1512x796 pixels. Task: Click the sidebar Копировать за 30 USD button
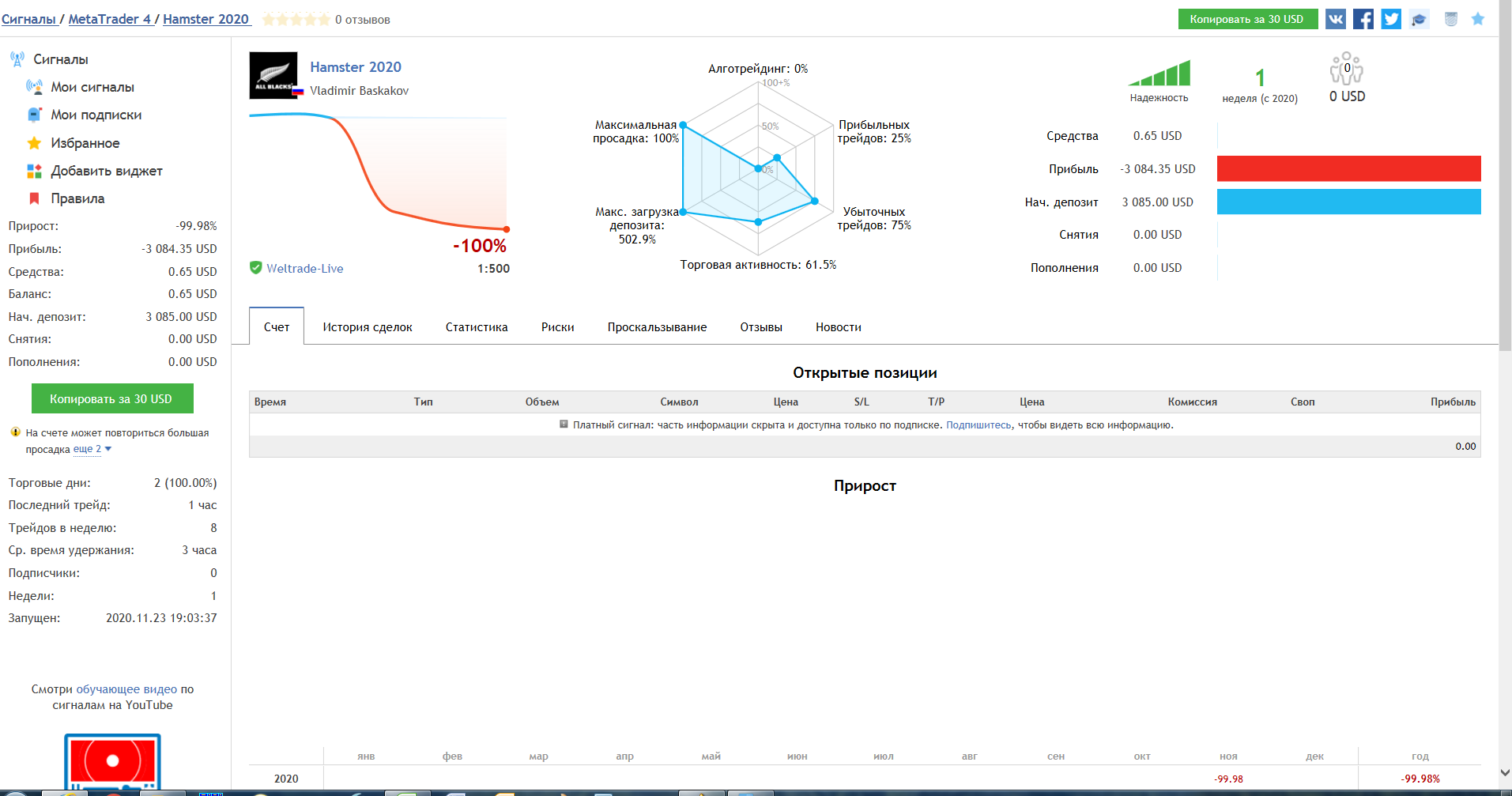(x=112, y=398)
